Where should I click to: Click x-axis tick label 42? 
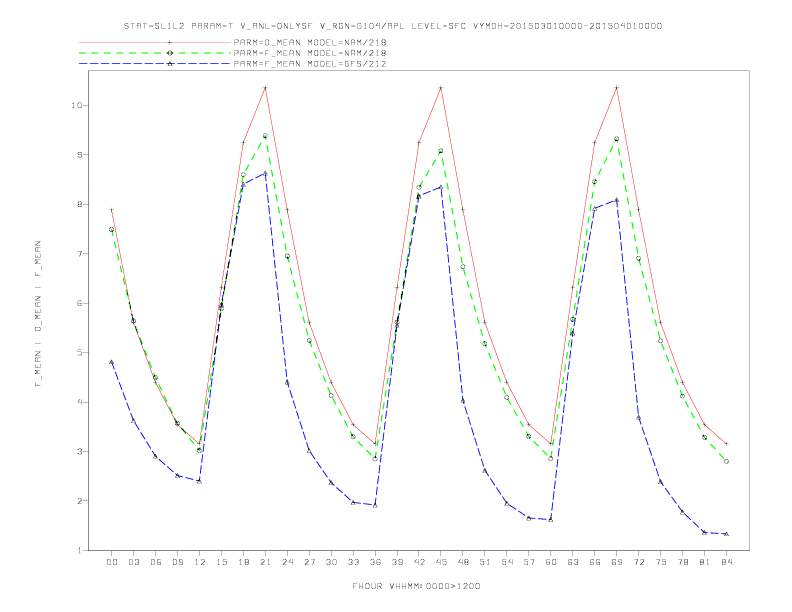[x=419, y=562]
